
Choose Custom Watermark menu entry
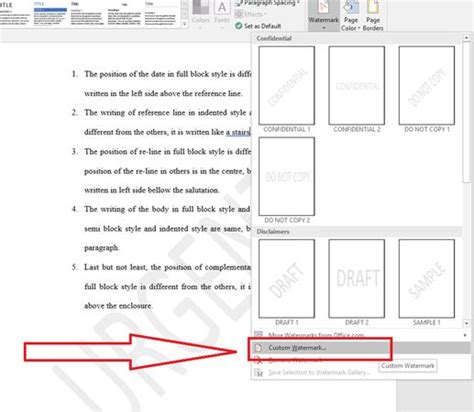point(361,348)
